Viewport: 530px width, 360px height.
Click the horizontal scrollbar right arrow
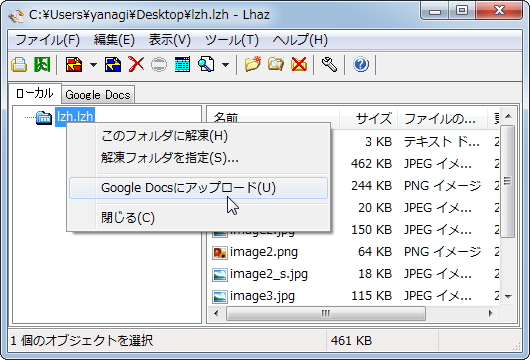[x=490, y=313]
